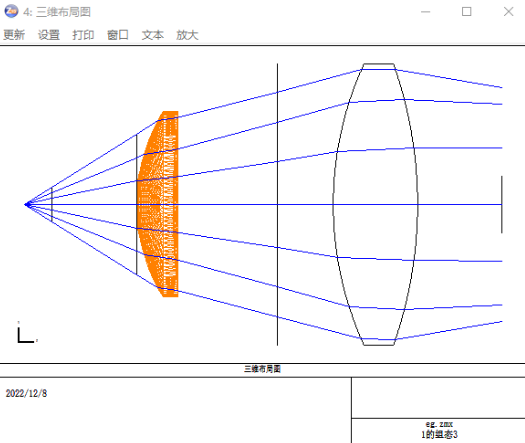525x443 pixels.
Task: Click the image plane line at right edge
Action: coord(502,204)
